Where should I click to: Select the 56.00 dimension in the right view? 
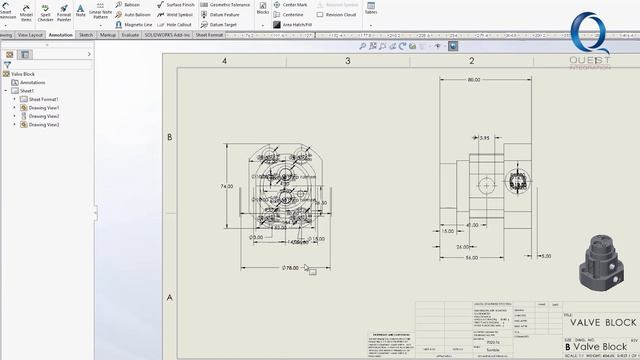point(471,258)
